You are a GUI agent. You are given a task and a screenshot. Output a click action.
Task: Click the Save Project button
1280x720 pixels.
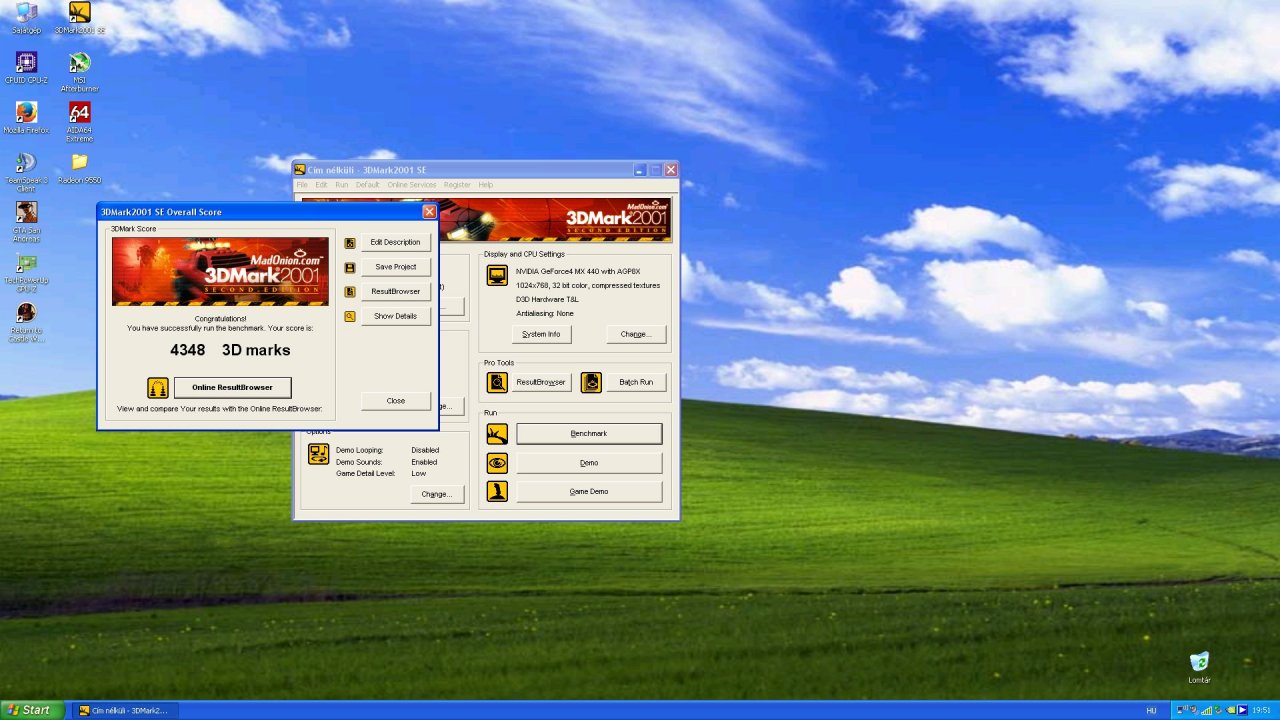395,267
